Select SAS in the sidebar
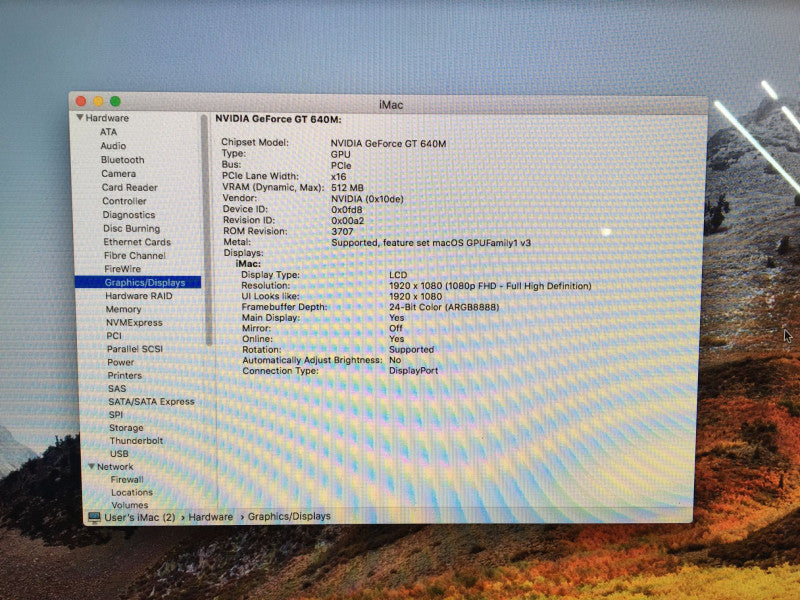The width and height of the screenshot is (800, 600). tap(117, 389)
